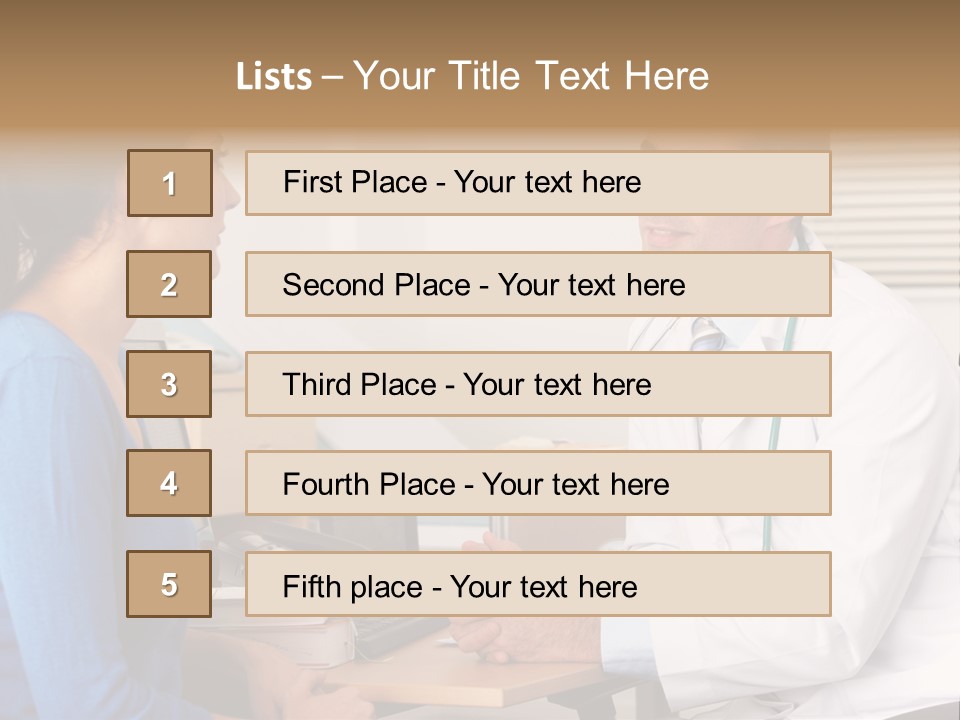960x720 pixels.
Task: Click the "First Place - Your text here" box
Action: (x=538, y=183)
